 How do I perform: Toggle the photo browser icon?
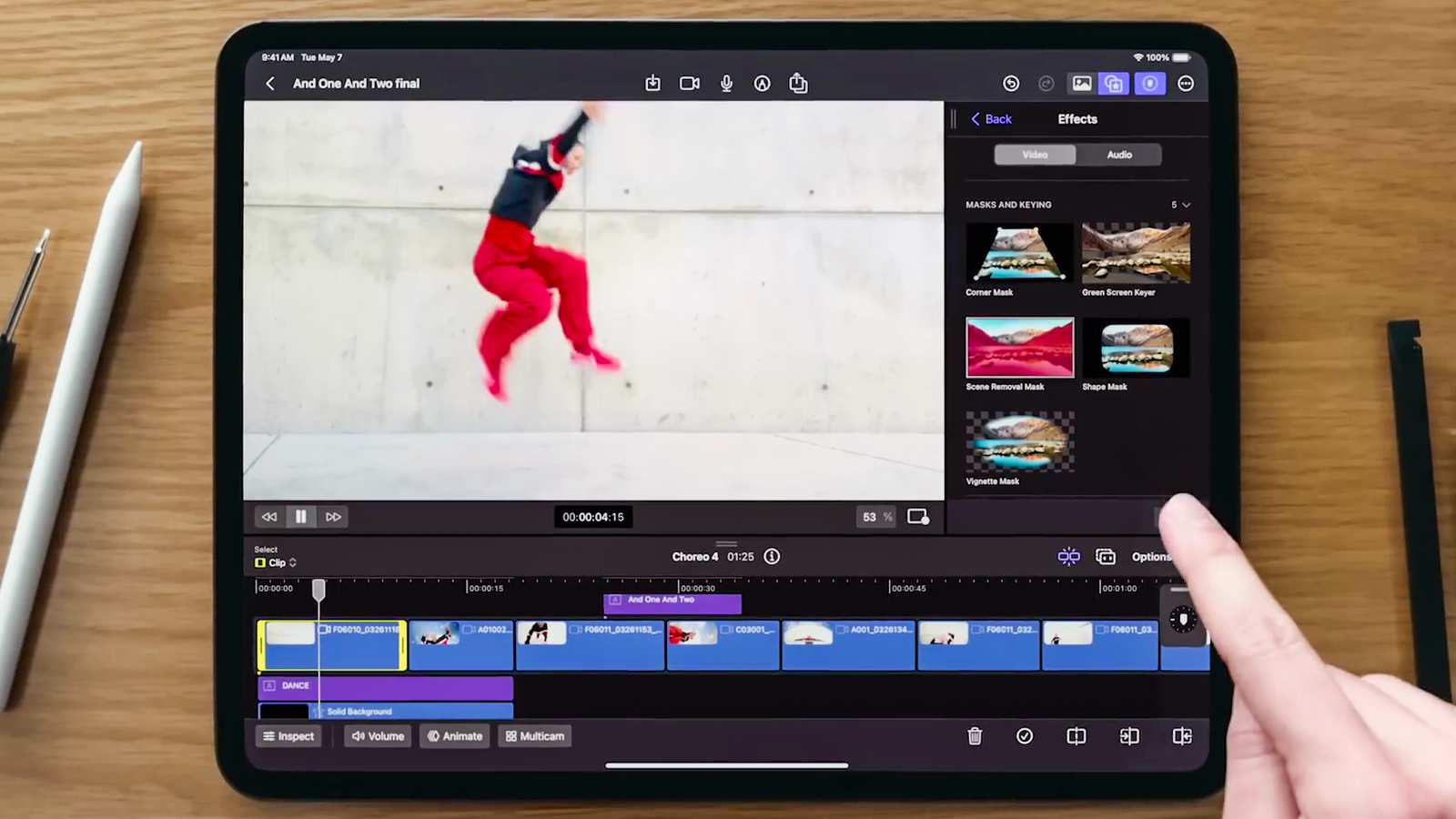pyautogui.click(x=1081, y=84)
